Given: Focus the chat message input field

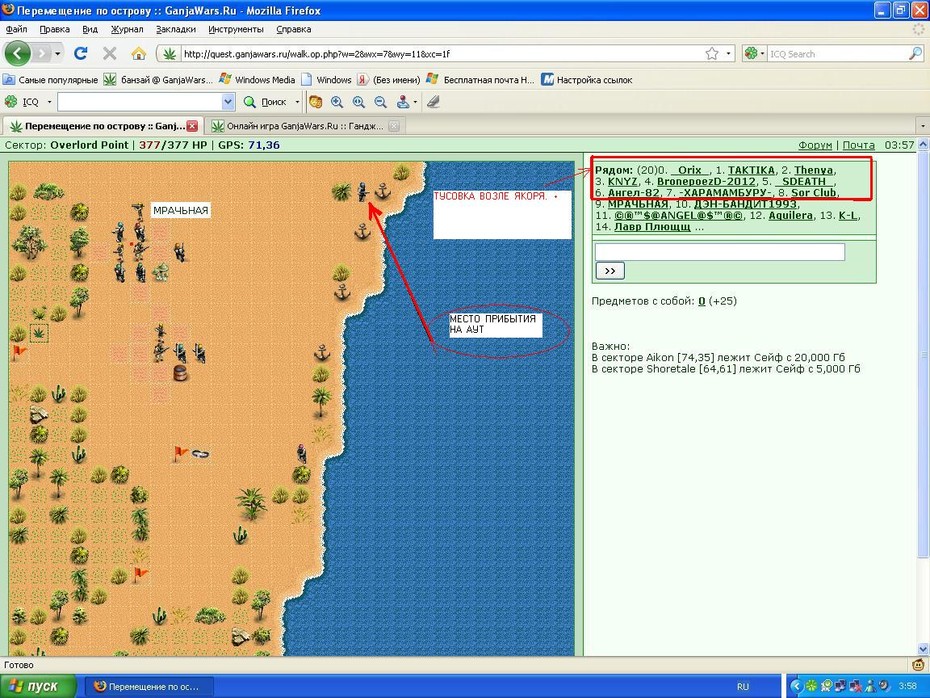Looking at the screenshot, I should point(720,252).
